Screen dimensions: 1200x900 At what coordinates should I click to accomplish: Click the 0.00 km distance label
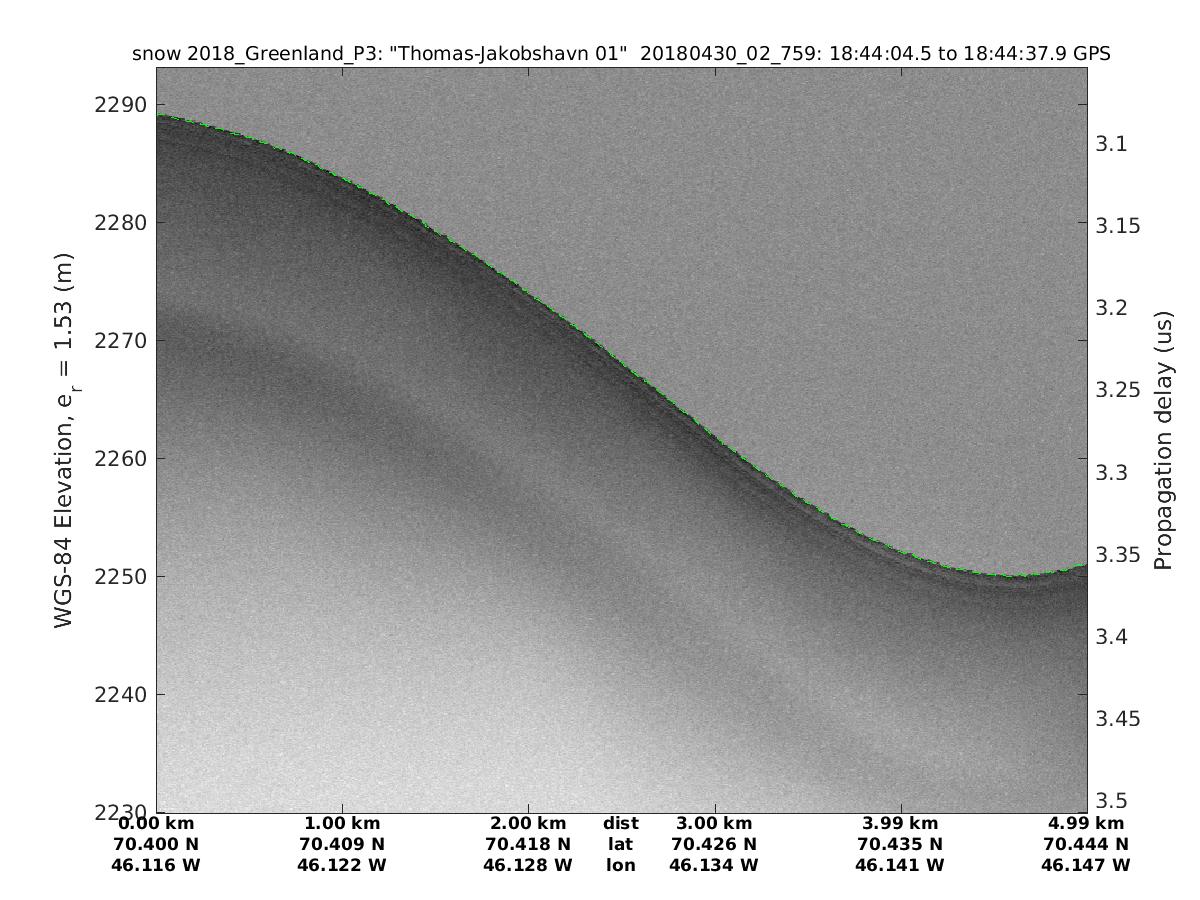click(157, 823)
